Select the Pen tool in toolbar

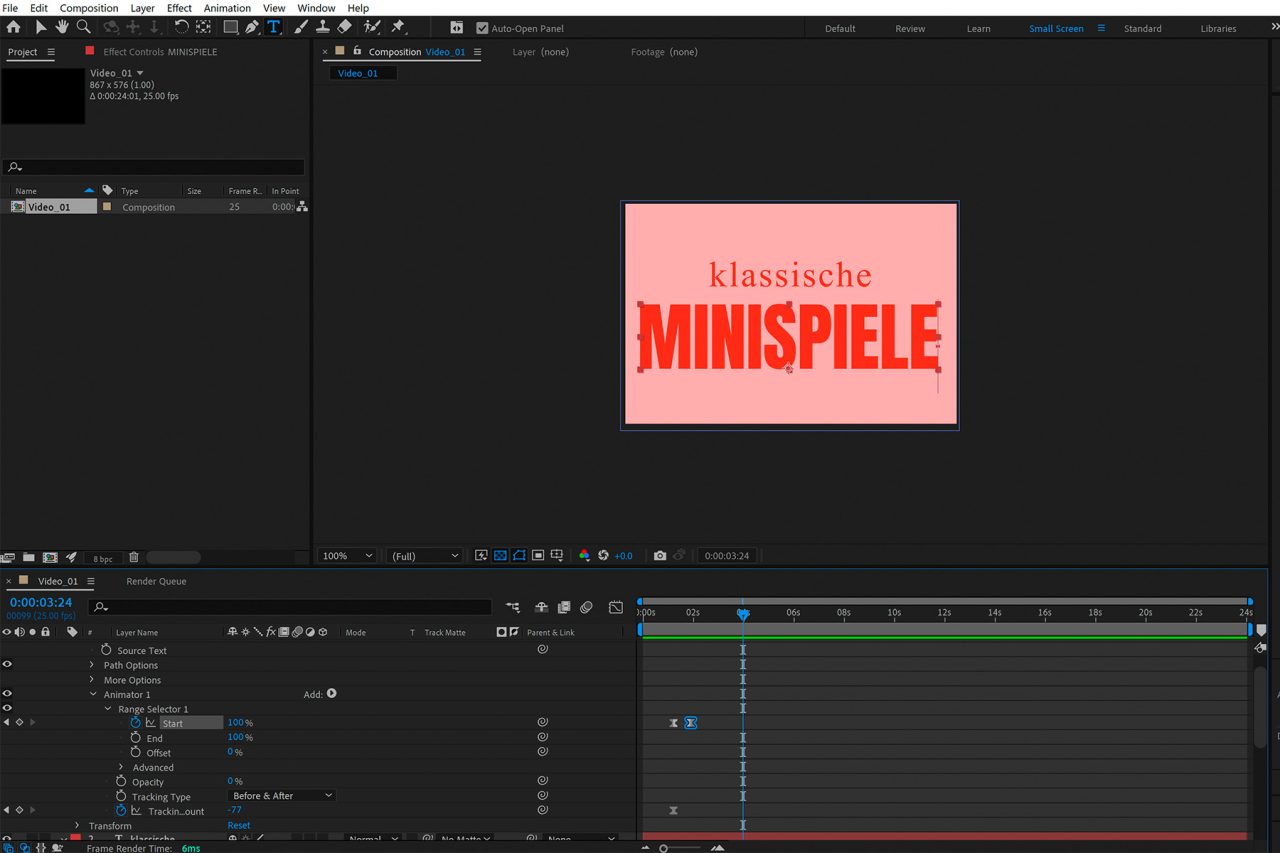pos(252,27)
